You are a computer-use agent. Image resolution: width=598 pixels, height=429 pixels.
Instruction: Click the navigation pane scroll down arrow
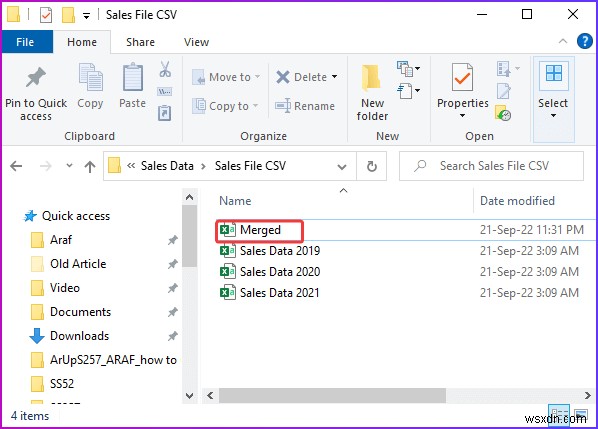pyautogui.click(x=190, y=396)
